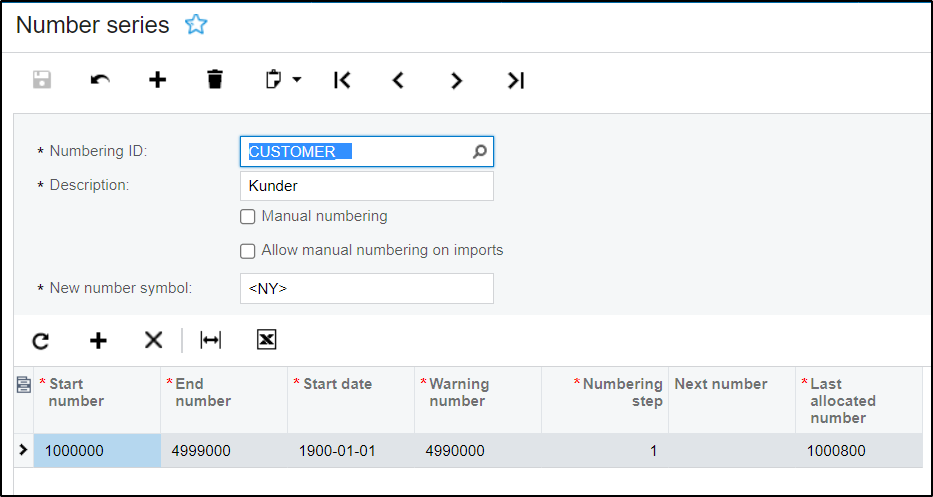
Task: Delete the selected grid row
Action: pyautogui.click(x=153, y=341)
